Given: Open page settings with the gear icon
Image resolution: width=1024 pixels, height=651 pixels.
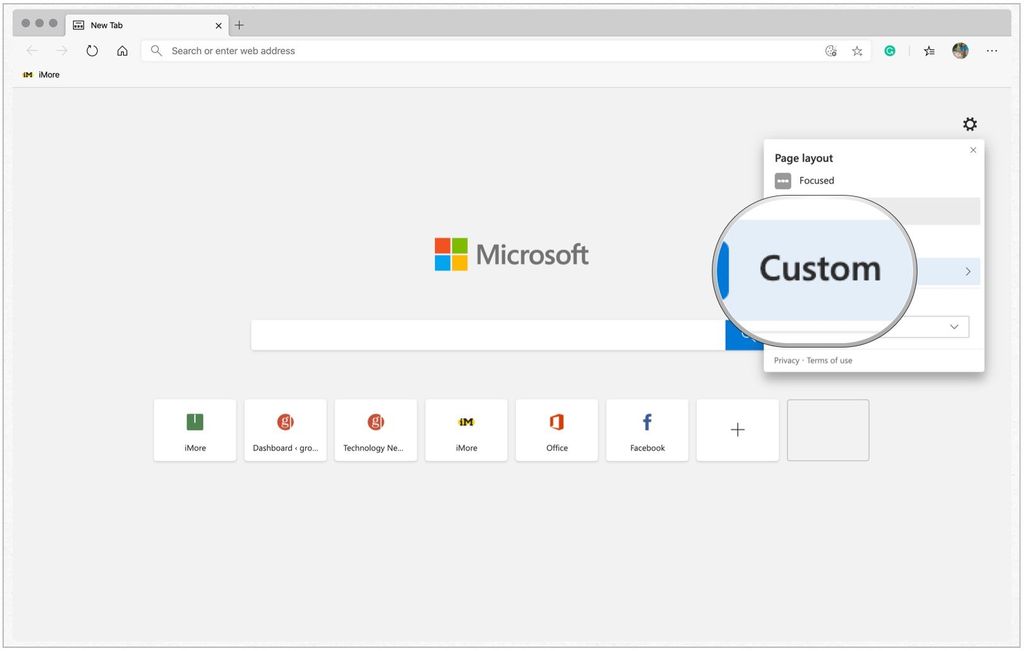Looking at the screenshot, I should [969, 124].
